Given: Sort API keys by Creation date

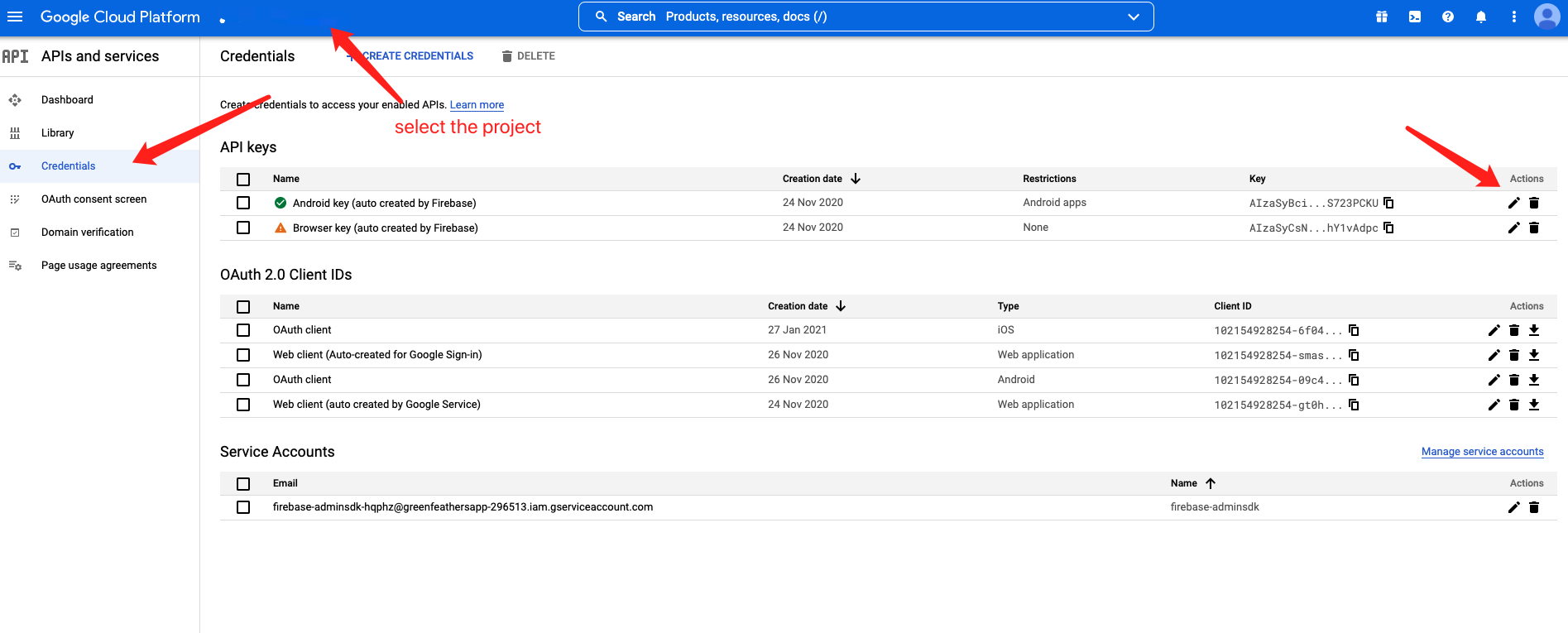Looking at the screenshot, I should (x=821, y=179).
